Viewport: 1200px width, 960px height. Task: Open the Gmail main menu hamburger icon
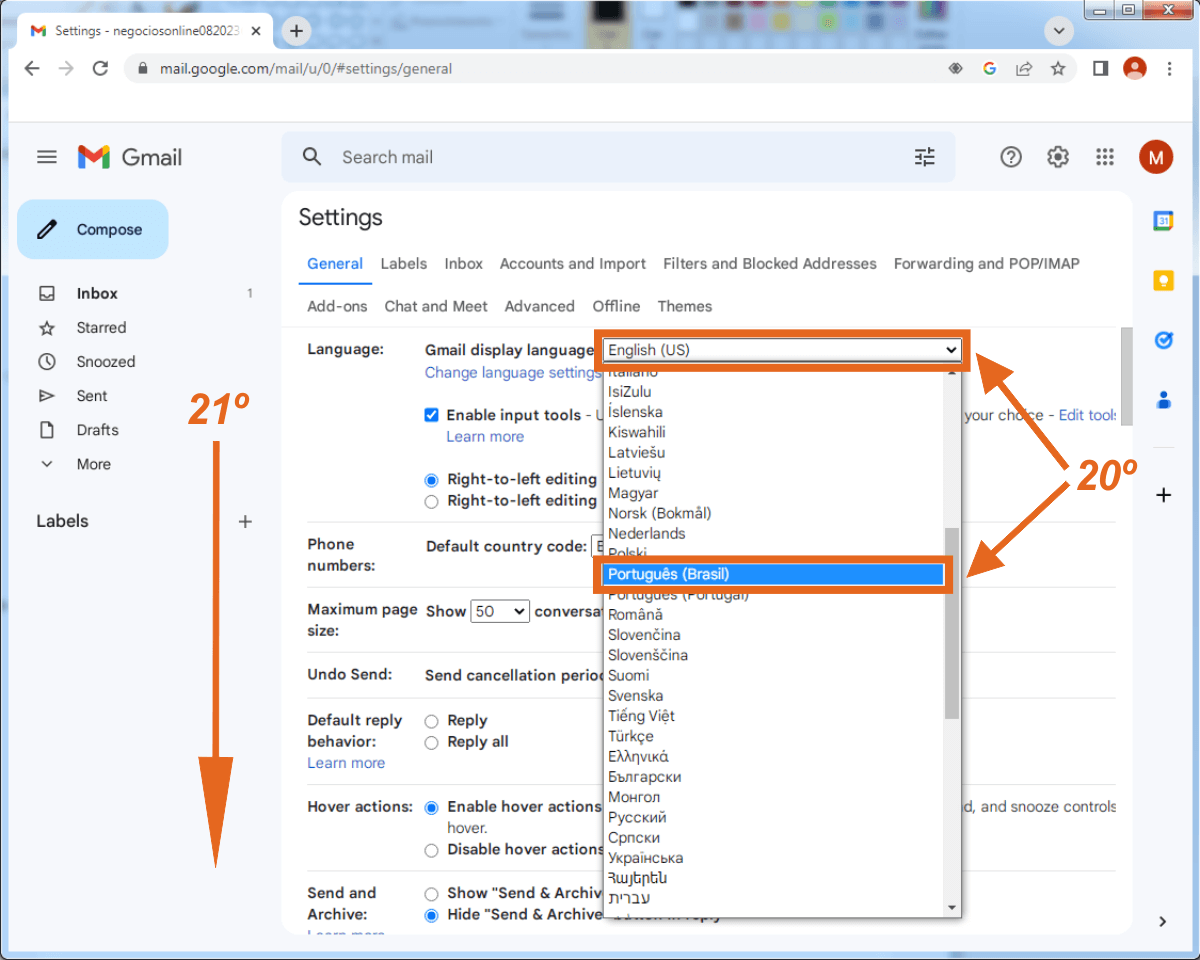click(47, 157)
